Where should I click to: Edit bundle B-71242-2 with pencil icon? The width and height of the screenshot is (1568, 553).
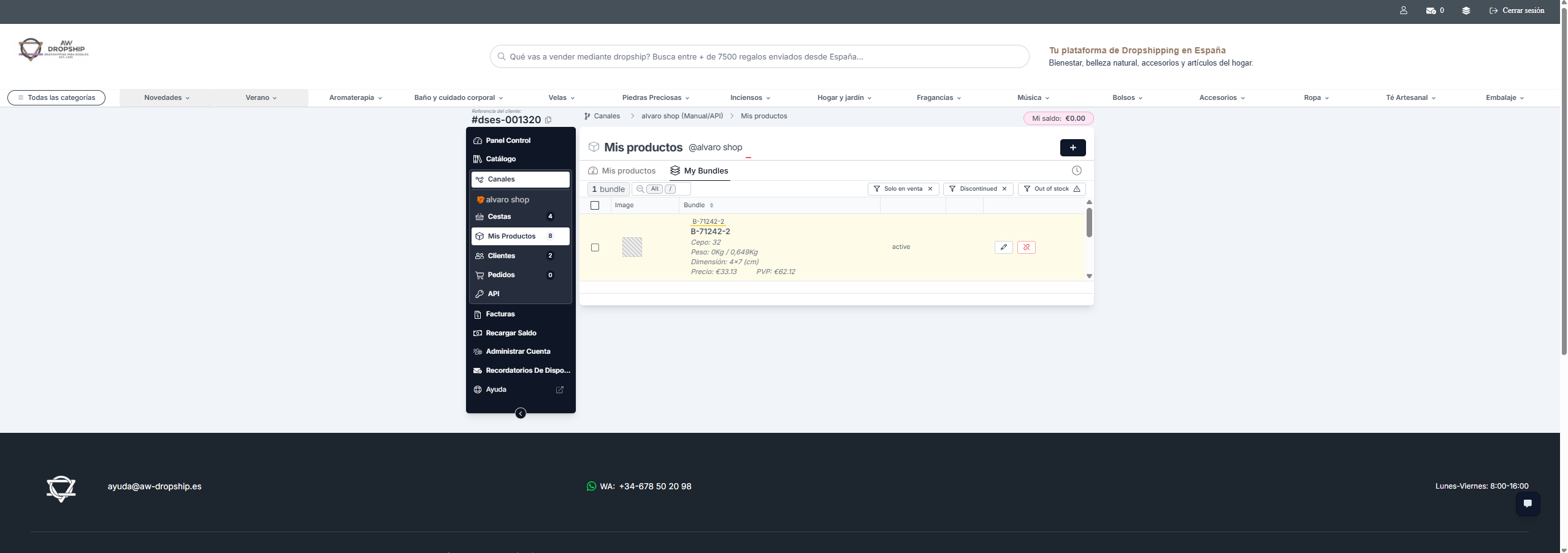(1004, 247)
